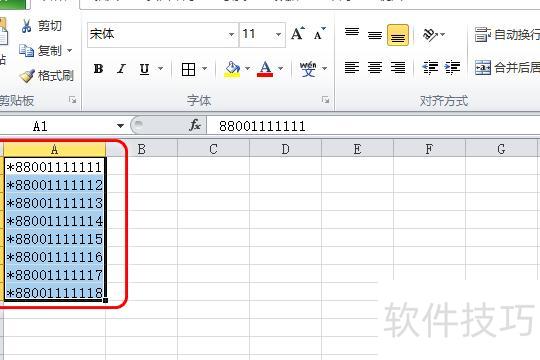540x360 pixels.
Task: Select Align Text Left icon
Action: point(352,68)
